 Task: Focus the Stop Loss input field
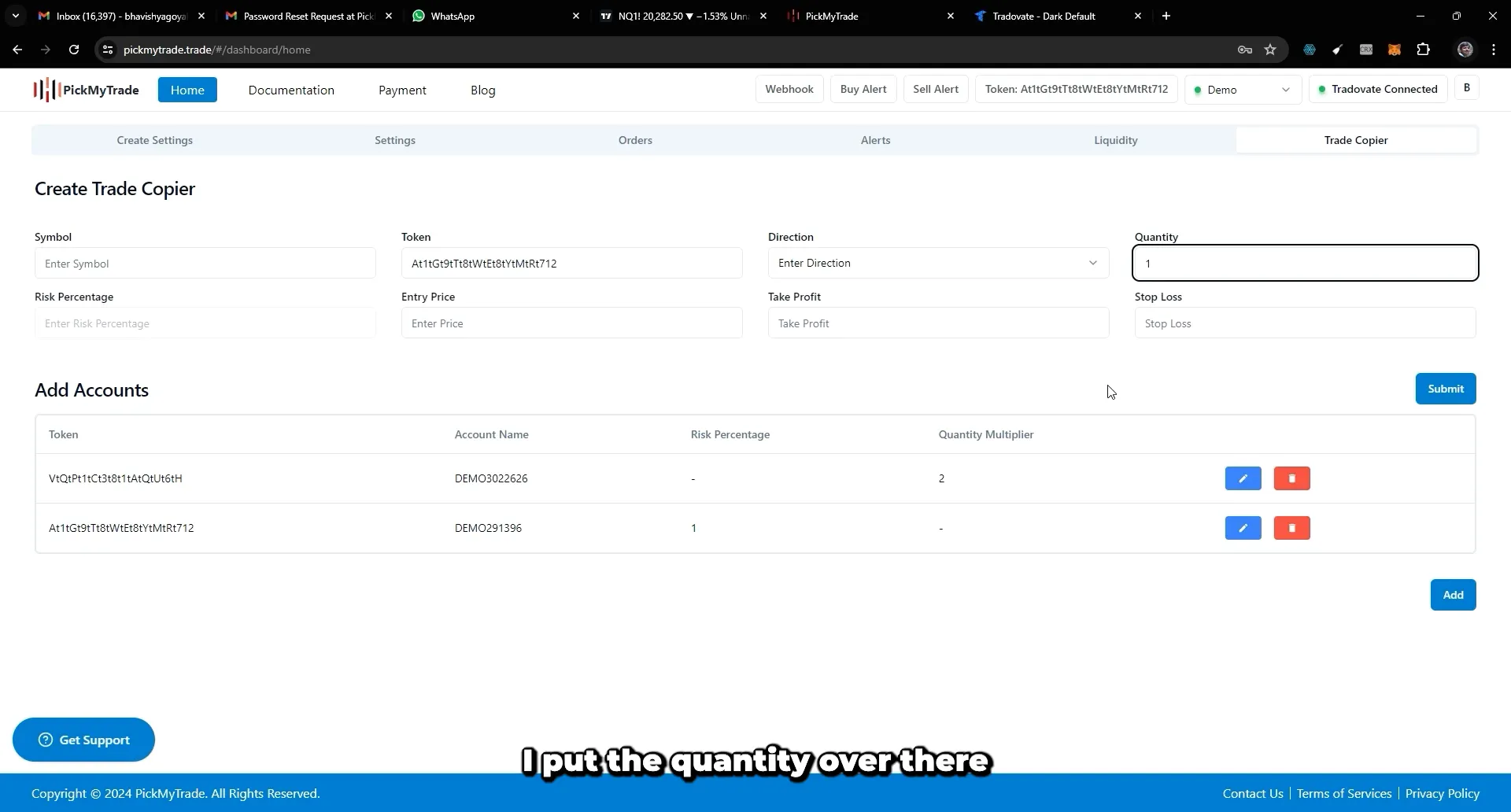pos(1305,323)
